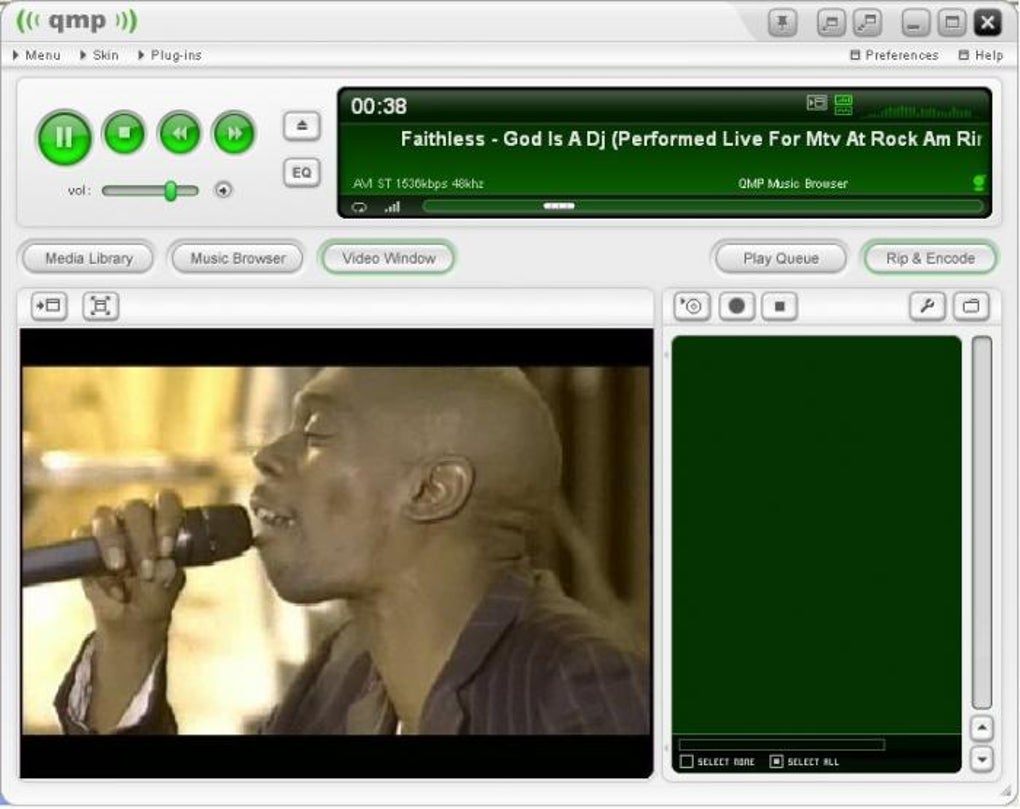The width and height of the screenshot is (1020, 809).
Task: Open the EQ equalizer
Action: click(x=302, y=172)
